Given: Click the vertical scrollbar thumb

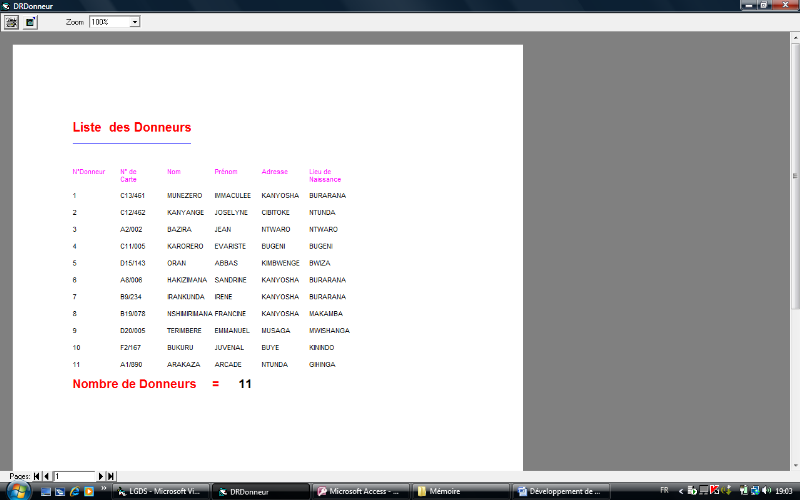Looking at the screenshot, I should pyautogui.click(x=795, y=176).
